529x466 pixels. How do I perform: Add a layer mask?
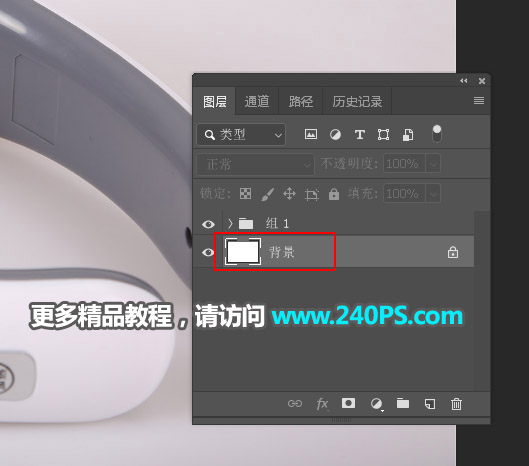pyautogui.click(x=348, y=403)
